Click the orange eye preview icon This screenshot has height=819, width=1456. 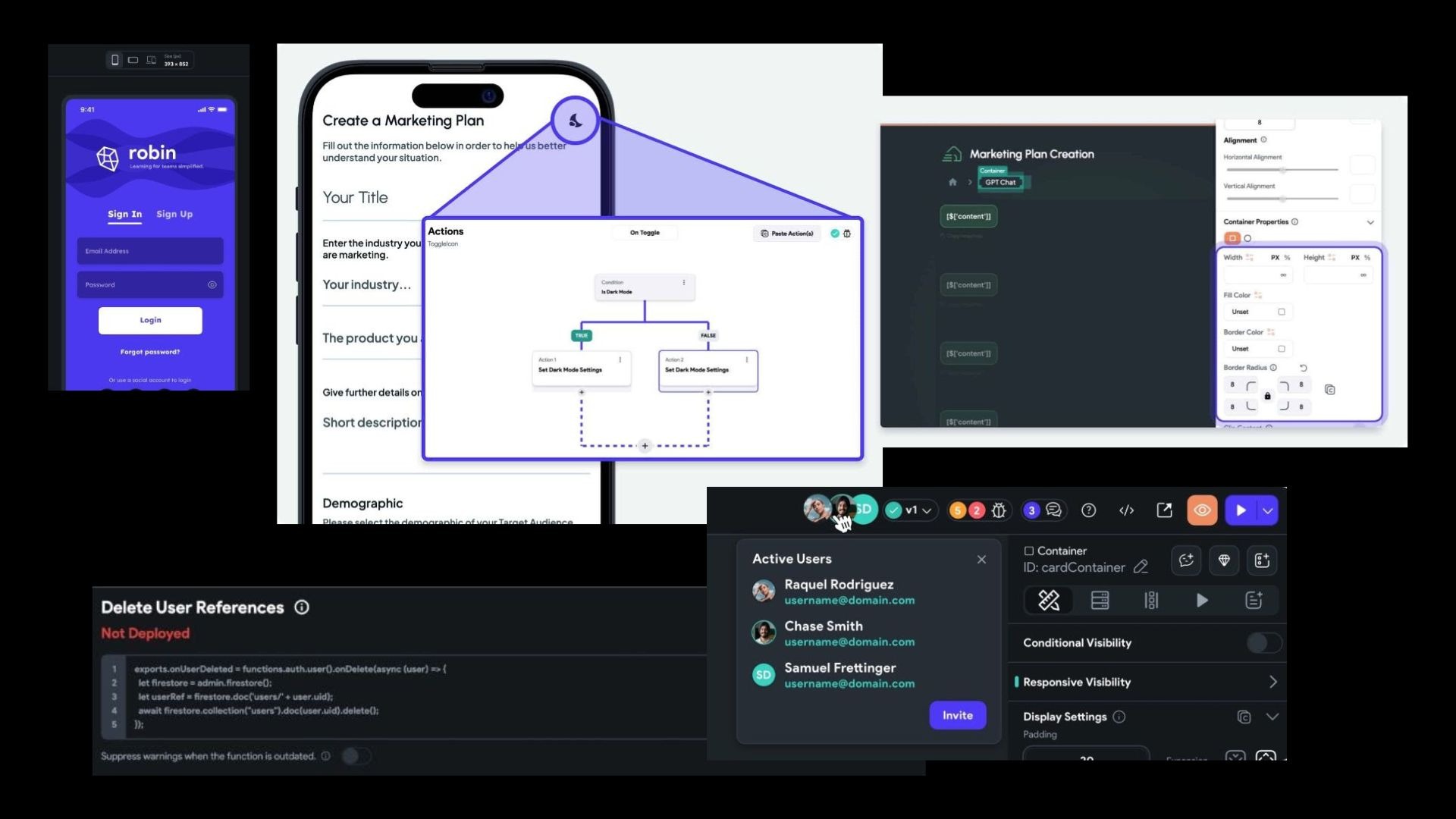1202,510
